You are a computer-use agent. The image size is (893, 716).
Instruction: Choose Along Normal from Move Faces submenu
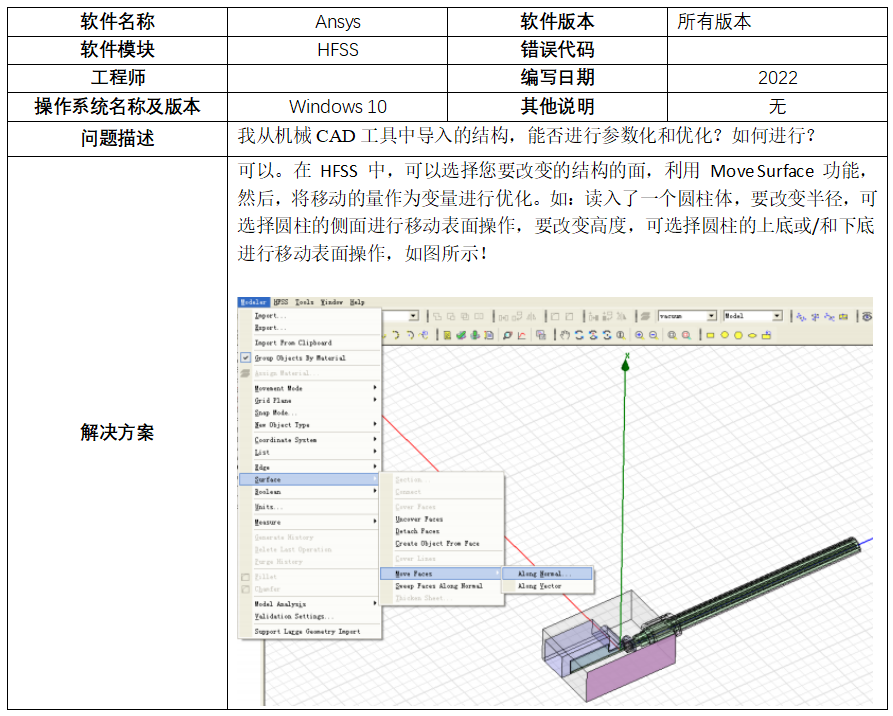(x=541, y=574)
